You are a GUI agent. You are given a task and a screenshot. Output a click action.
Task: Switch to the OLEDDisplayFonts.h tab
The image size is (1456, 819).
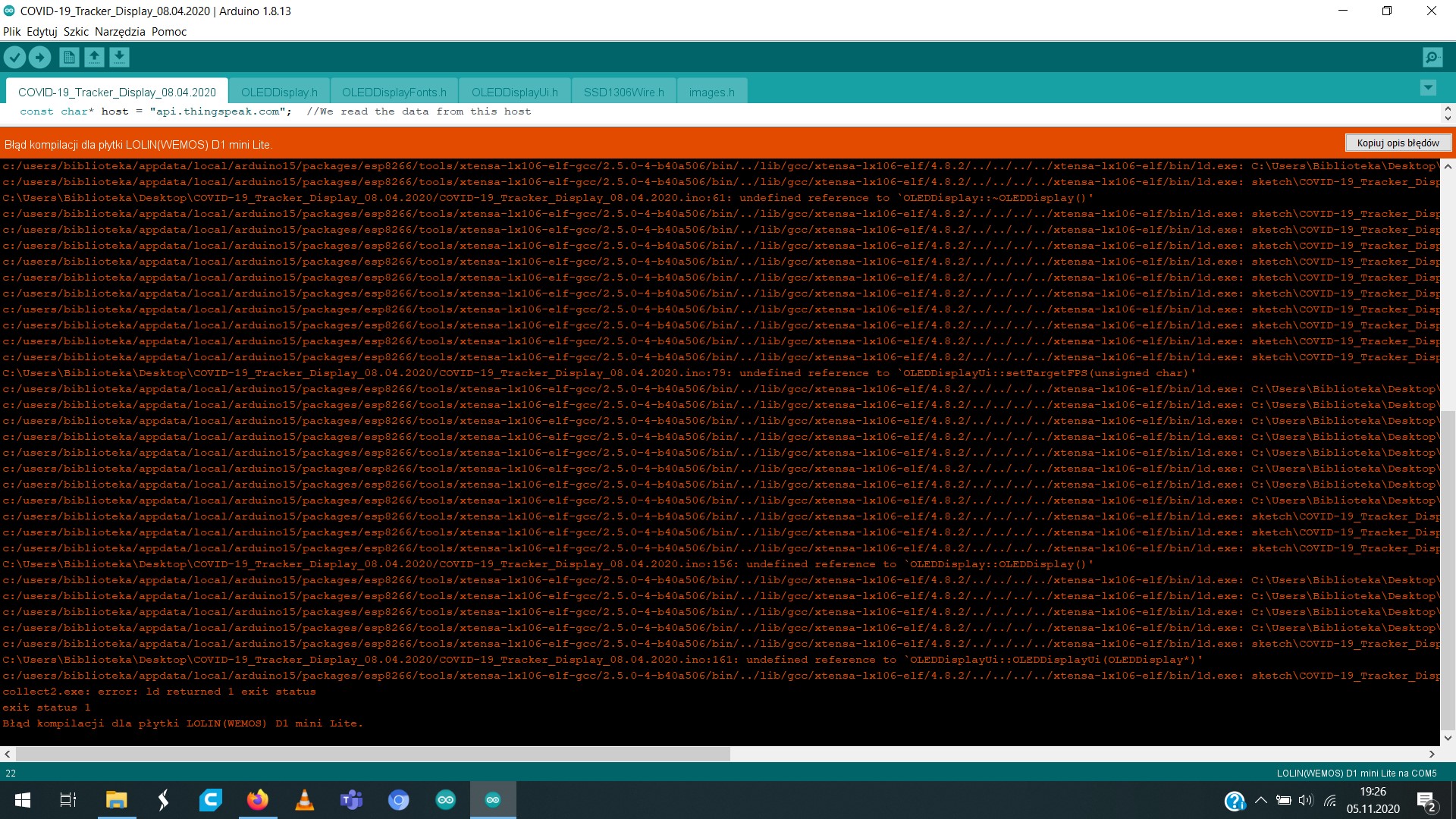394,92
